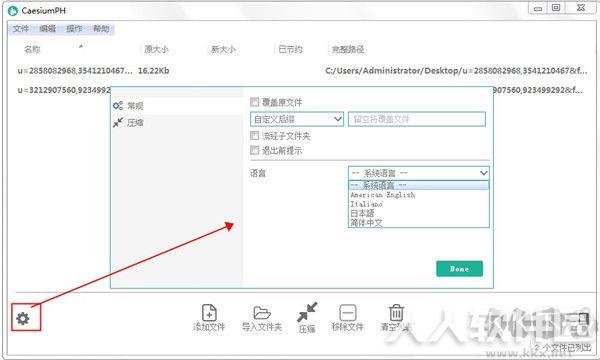Start compression with the 压缩 toolbar icon
The image size is (600, 360).
(307, 312)
